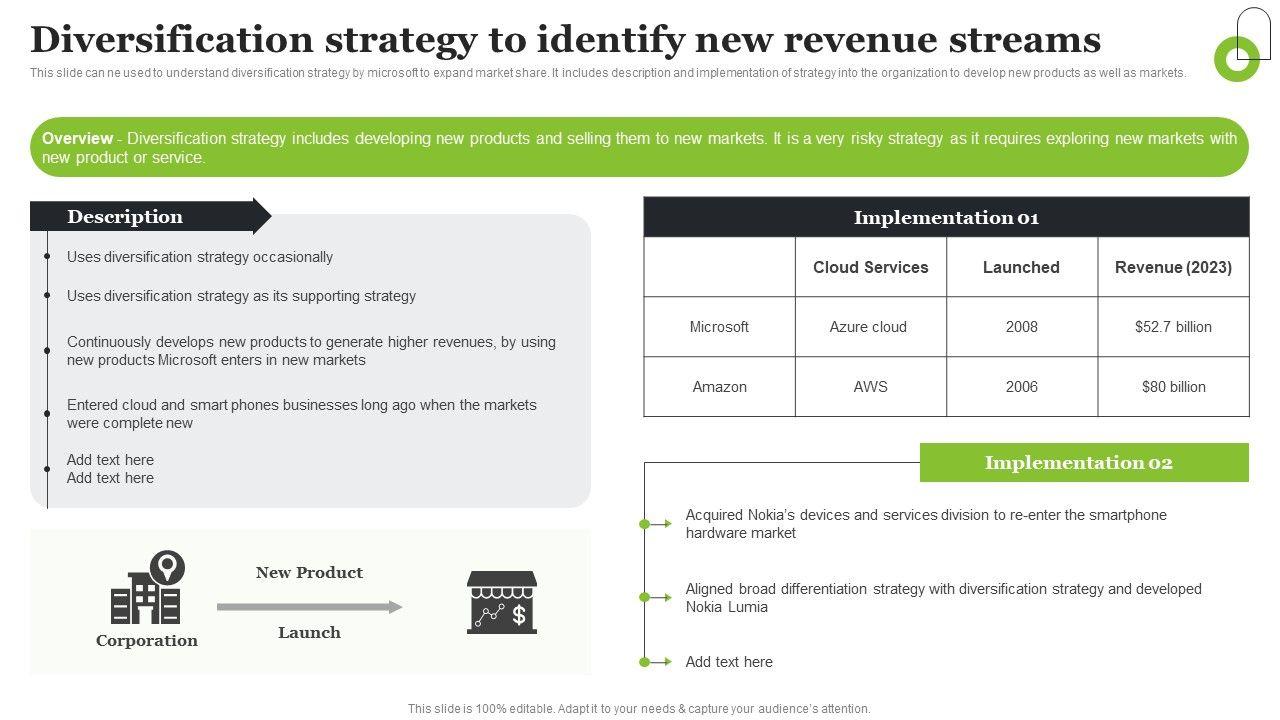Click the green ring logo in the slide corner

click(x=1237, y=59)
